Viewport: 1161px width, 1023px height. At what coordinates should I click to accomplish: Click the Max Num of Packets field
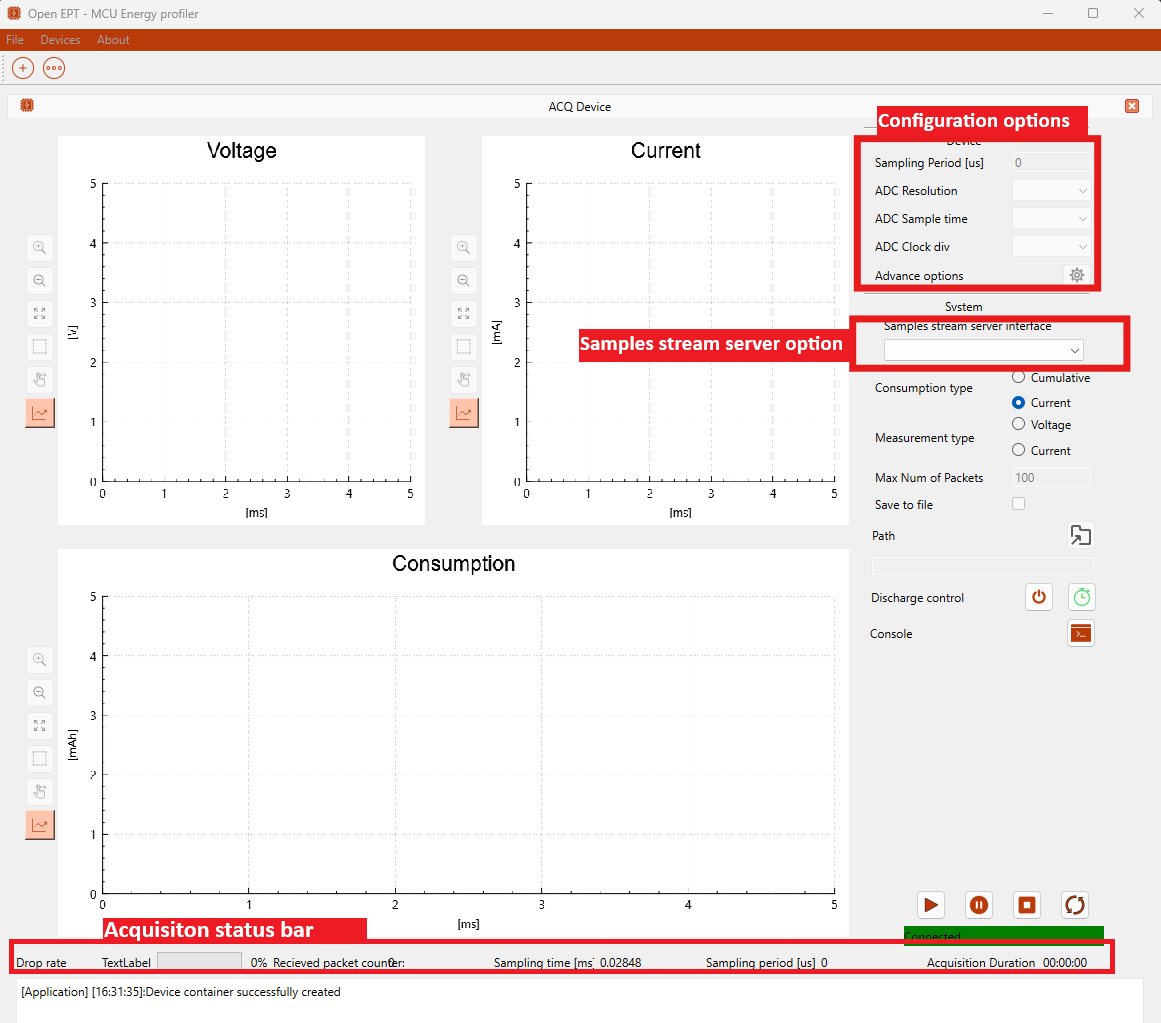[x=1051, y=478]
